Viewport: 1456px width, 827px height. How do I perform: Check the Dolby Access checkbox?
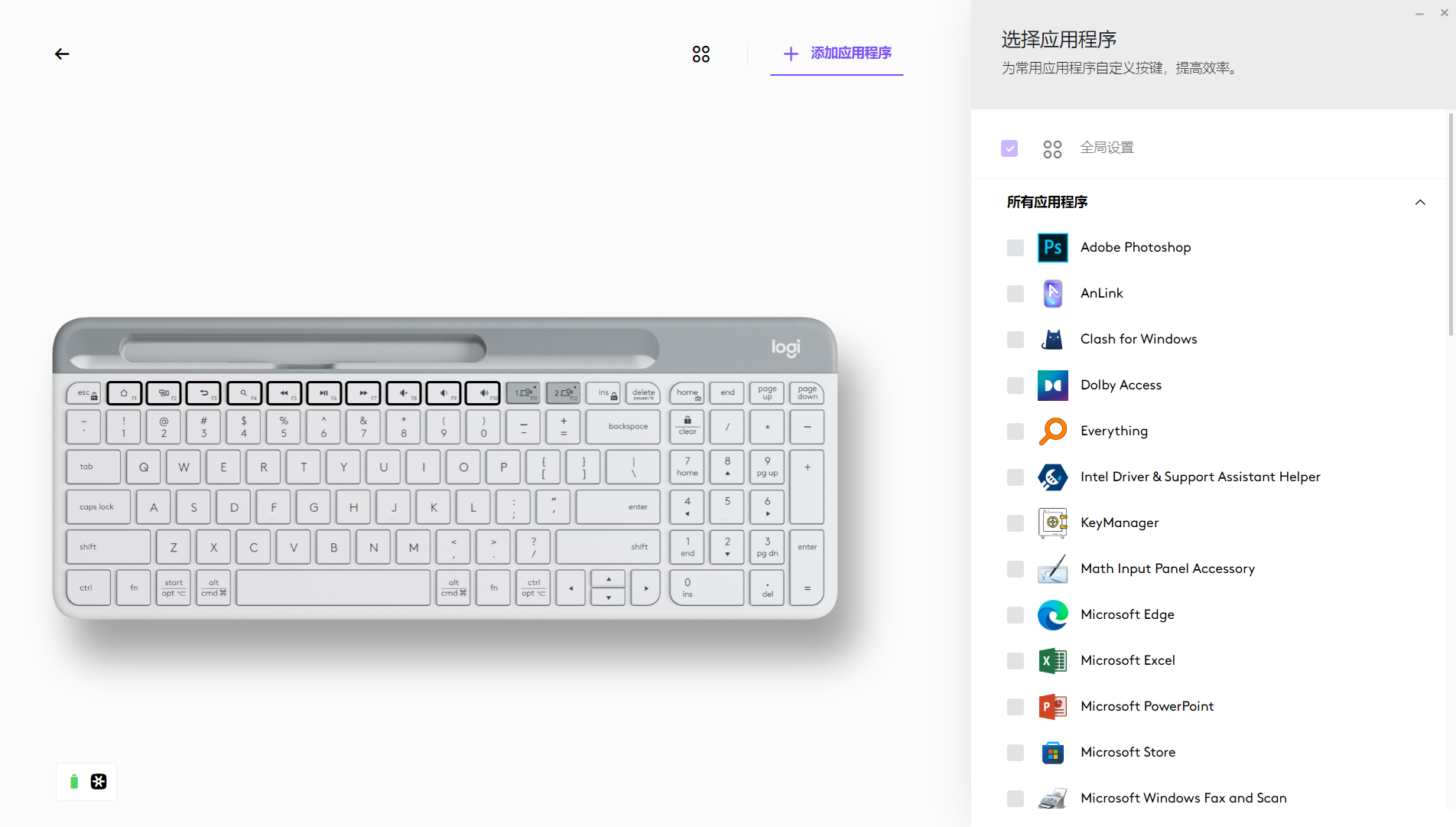pos(1016,386)
